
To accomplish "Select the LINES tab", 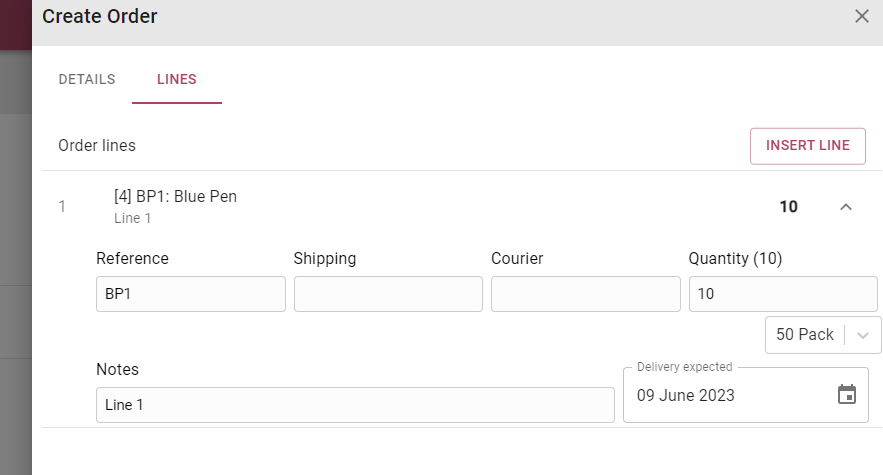I will point(177,79).
